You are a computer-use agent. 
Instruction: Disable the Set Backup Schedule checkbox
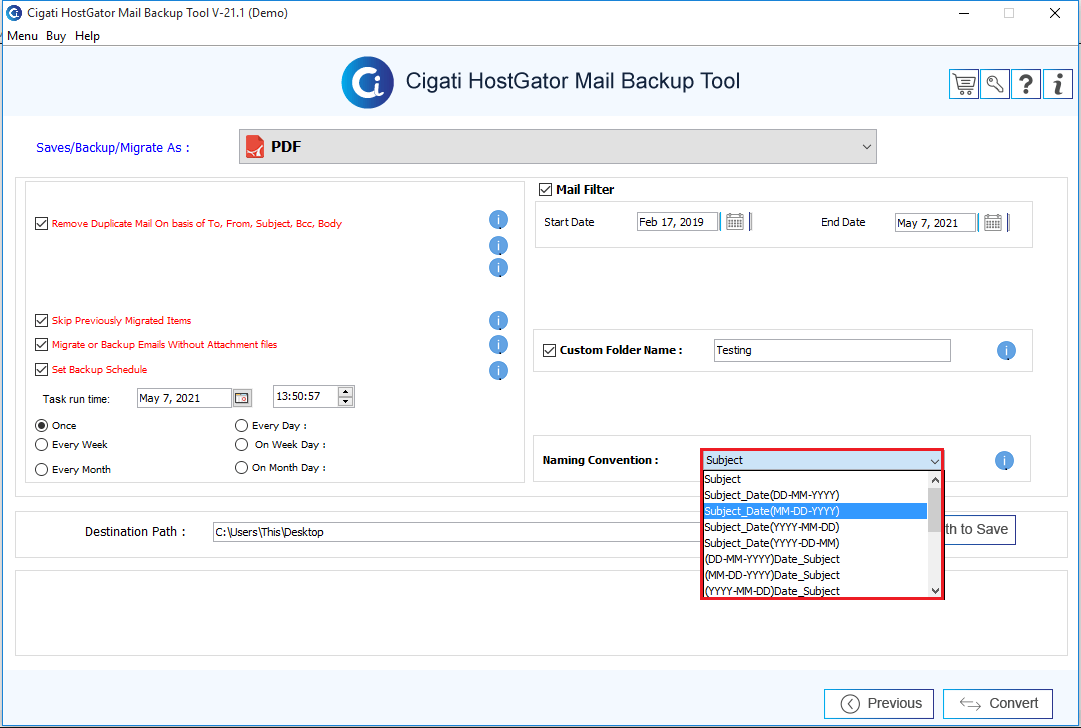tap(41, 370)
